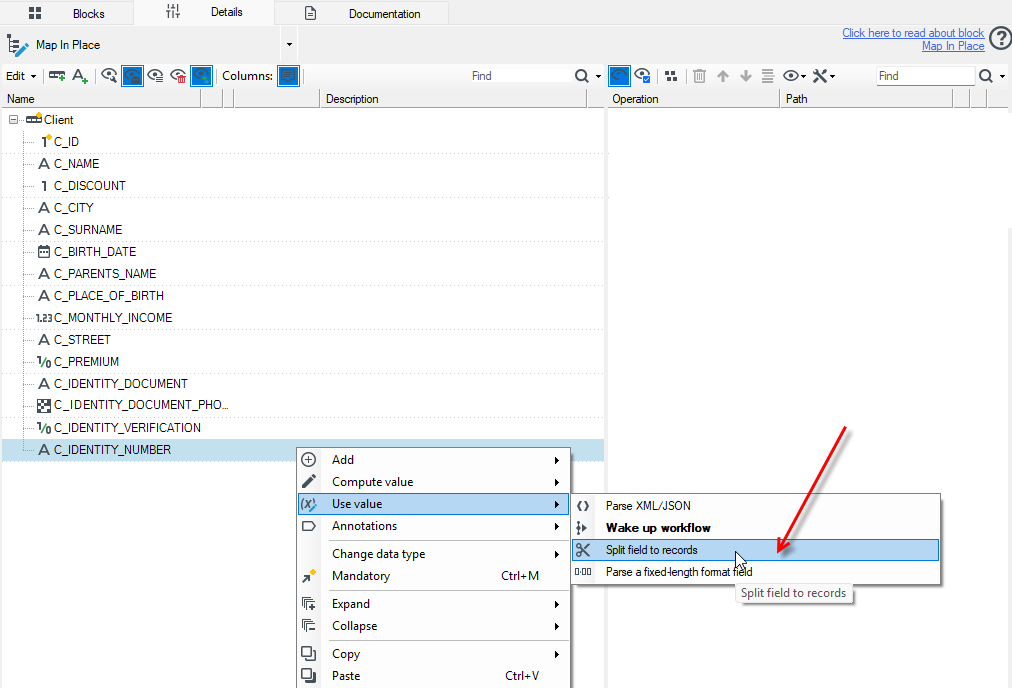Collapse the Client tree node
This screenshot has width=1012, height=688.
pos(13,120)
